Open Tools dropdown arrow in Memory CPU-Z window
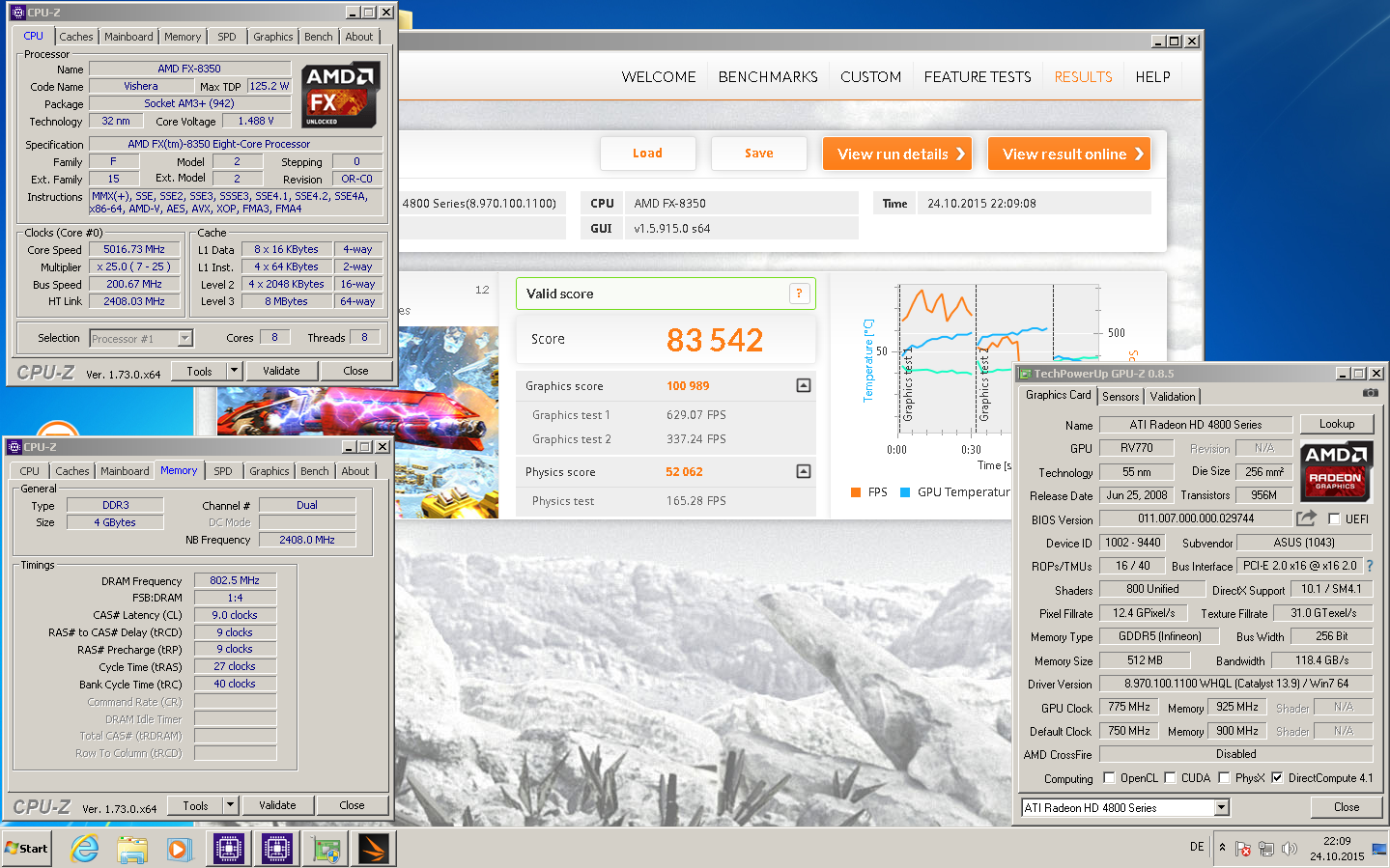Image resolution: width=1390 pixels, height=868 pixels. pyautogui.click(x=230, y=805)
